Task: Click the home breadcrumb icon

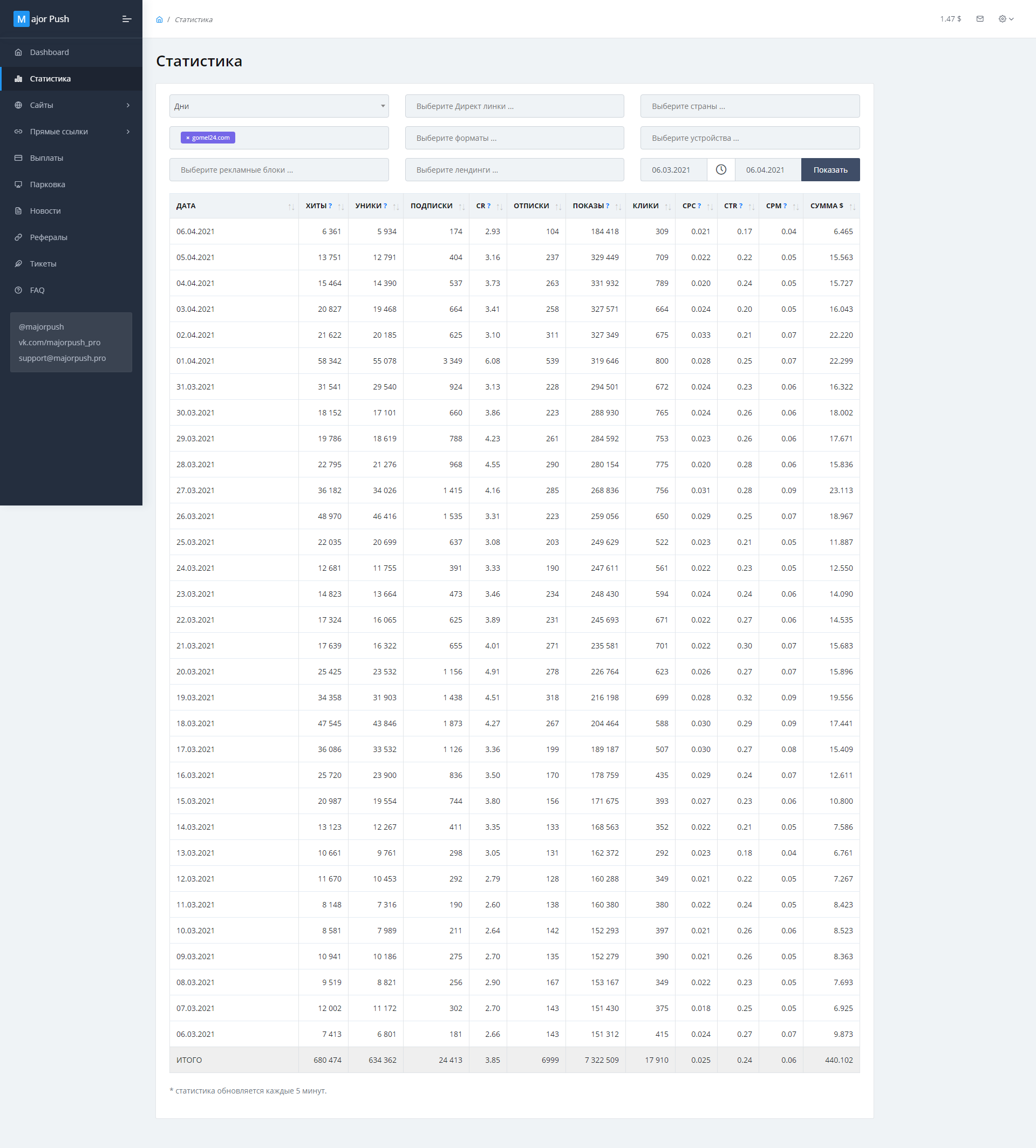Action: tap(159, 20)
